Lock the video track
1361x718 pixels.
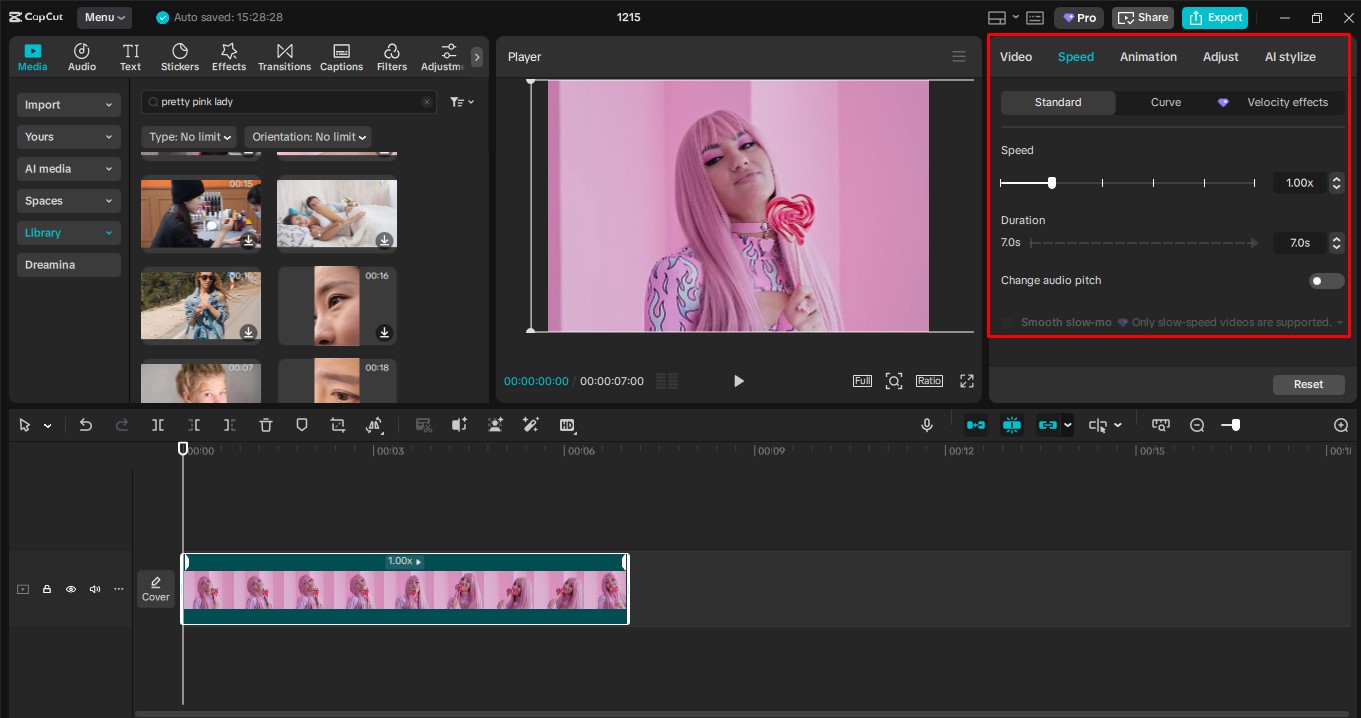click(x=47, y=589)
